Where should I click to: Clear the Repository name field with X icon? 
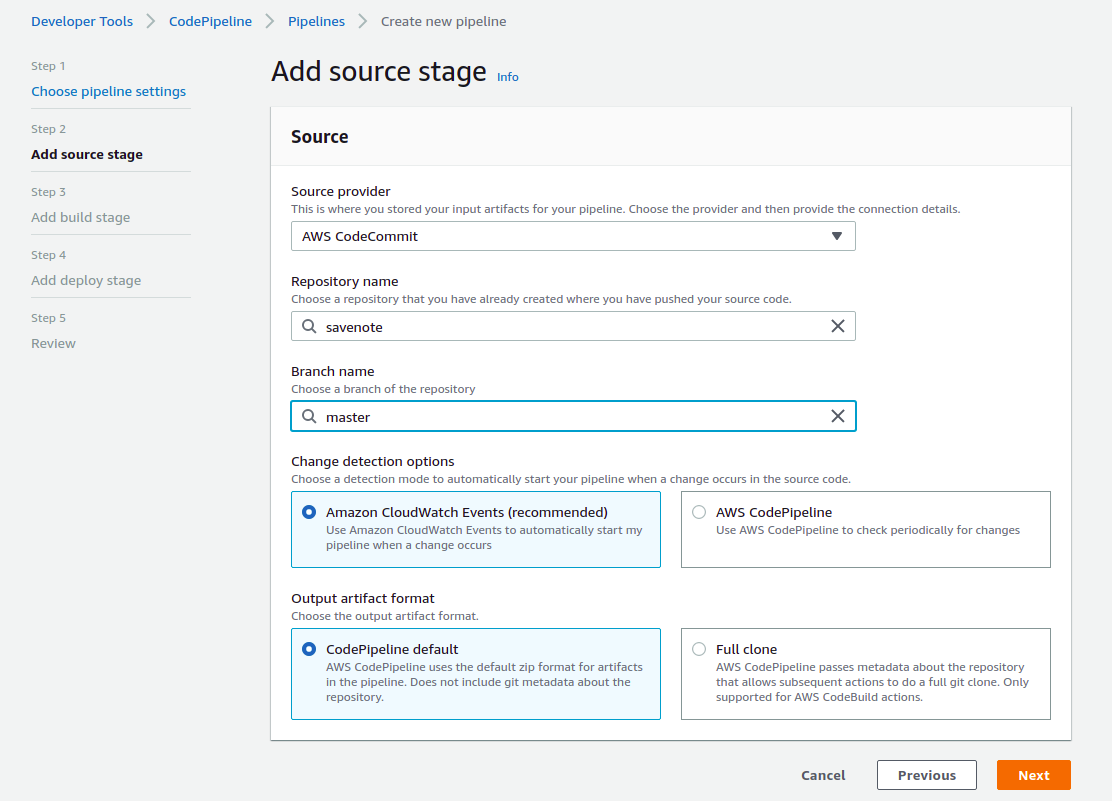tap(838, 326)
